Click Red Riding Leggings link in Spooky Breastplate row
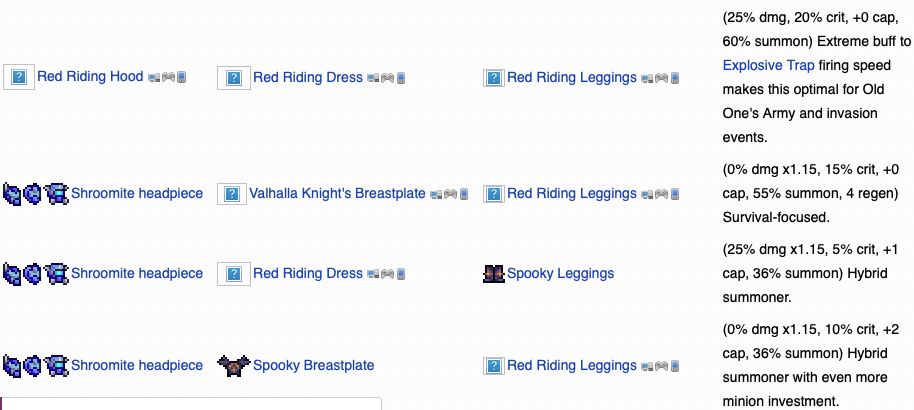This screenshot has height=410, width=914. [x=571, y=365]
